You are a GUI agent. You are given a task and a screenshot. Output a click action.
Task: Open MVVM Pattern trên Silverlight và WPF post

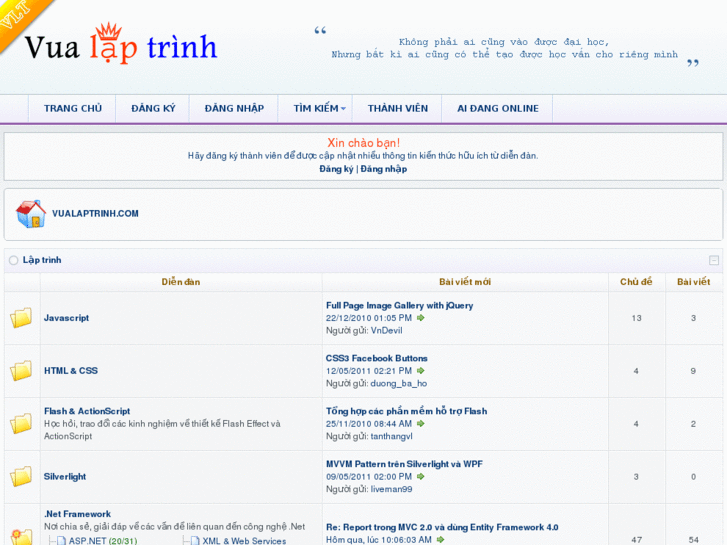[404, 464]
